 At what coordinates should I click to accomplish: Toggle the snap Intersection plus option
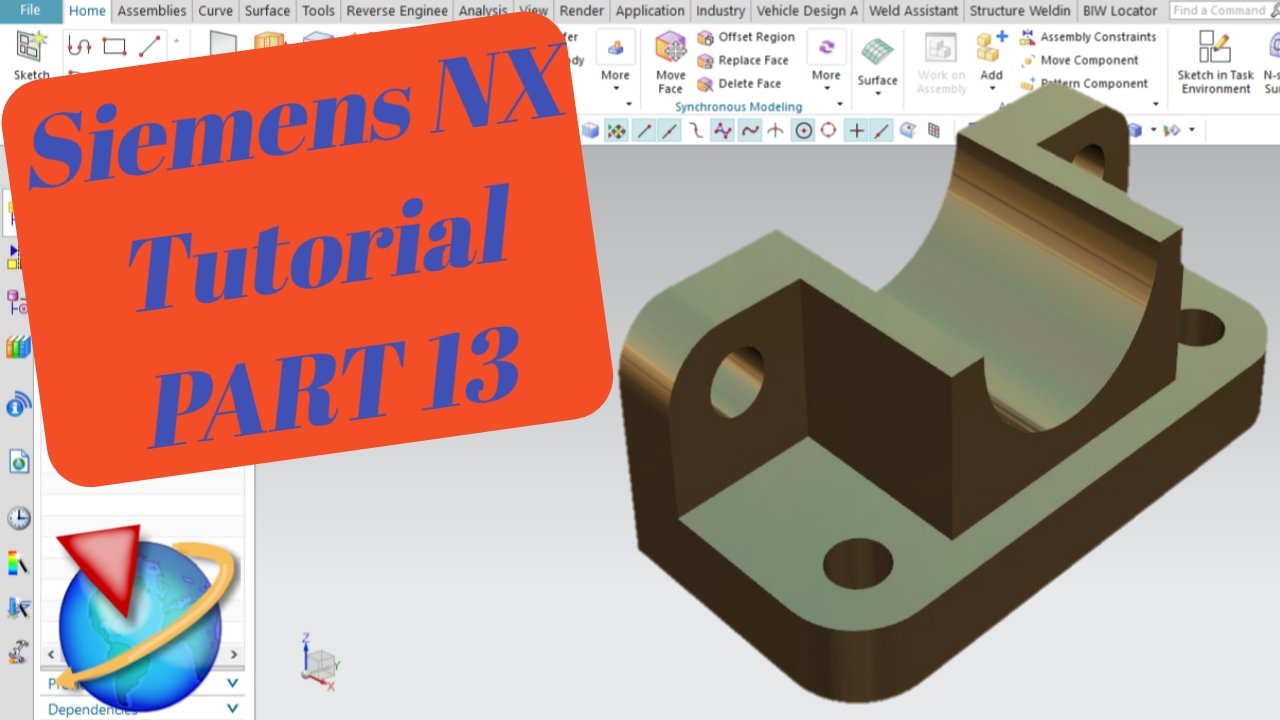coord(856,130)
